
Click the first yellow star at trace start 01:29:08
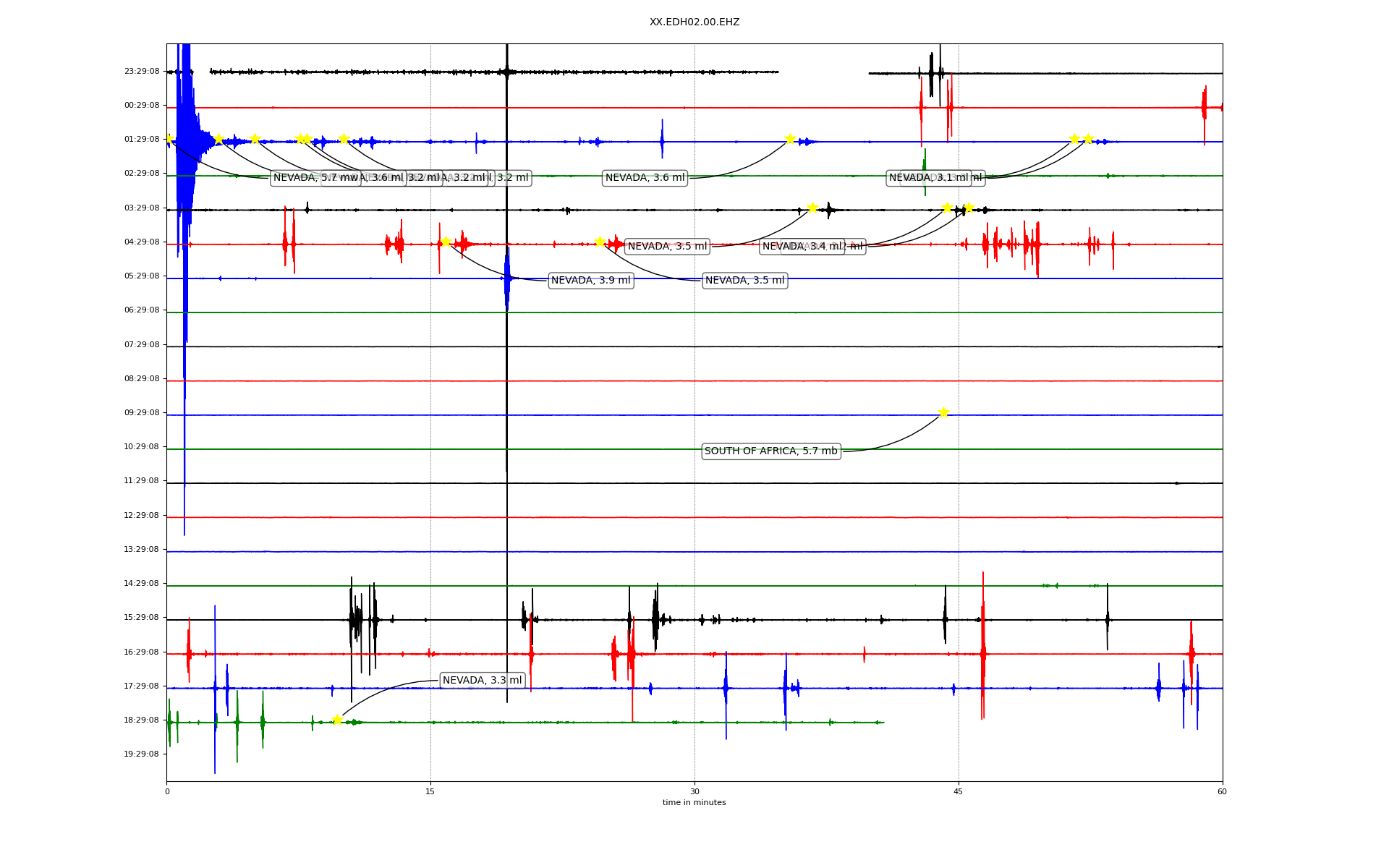click(x=169, y=138)
